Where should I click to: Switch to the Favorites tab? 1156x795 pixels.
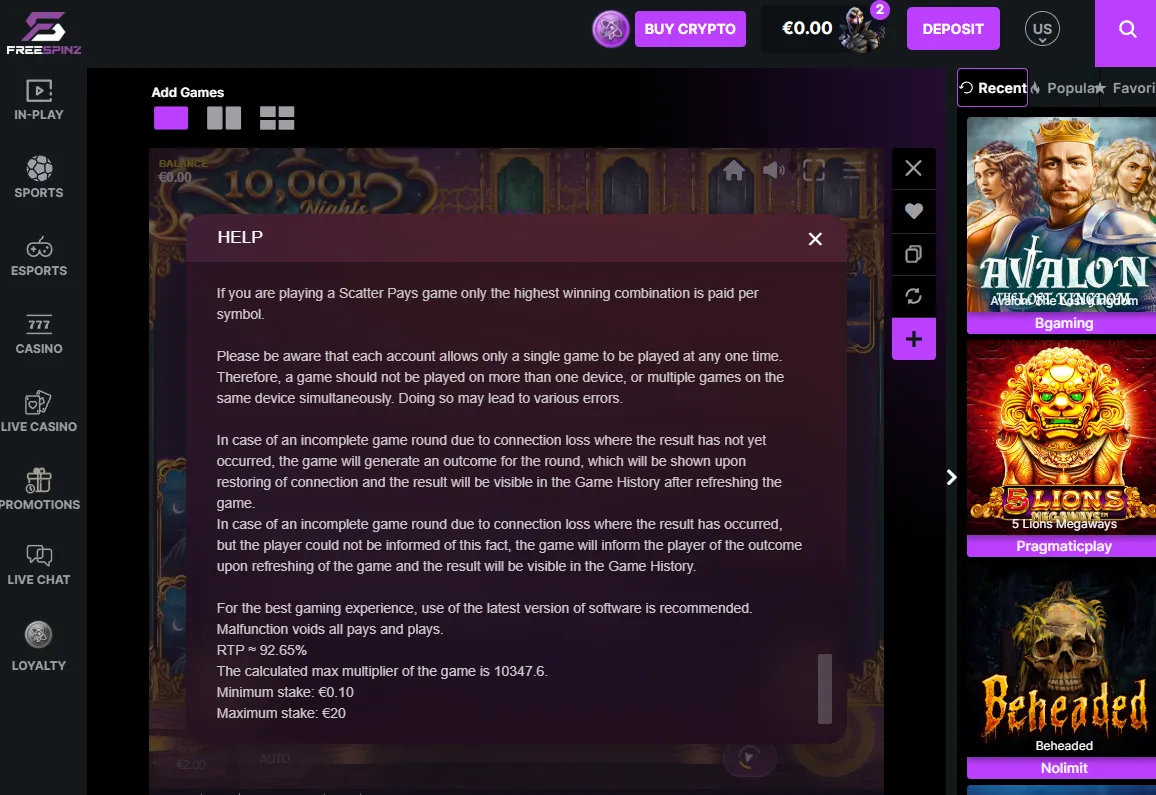pos(1126,88)
